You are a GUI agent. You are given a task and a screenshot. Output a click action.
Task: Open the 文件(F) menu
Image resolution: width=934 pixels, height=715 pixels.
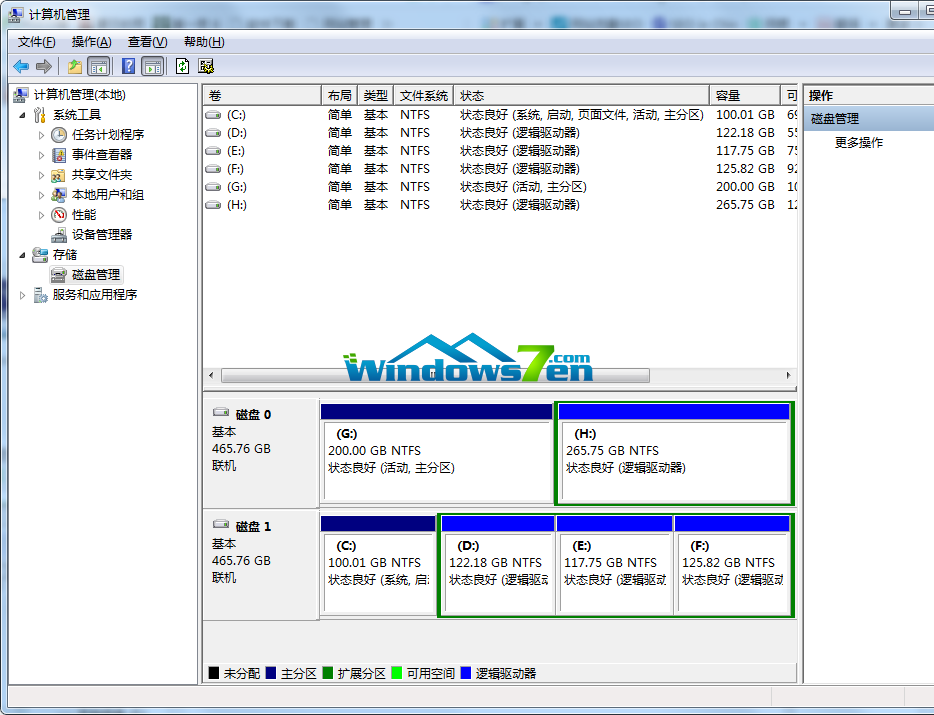pyautogui.click(x=37, y=42)
